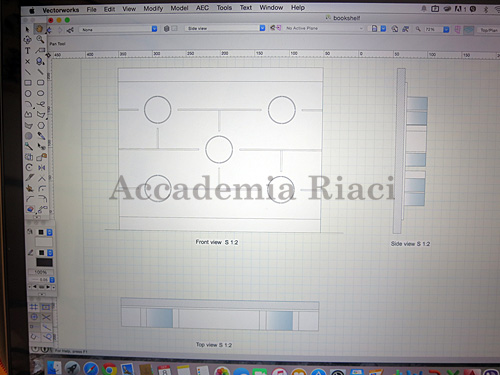Open the AEC menu
The image size is (500, 375).
(202, 8)
